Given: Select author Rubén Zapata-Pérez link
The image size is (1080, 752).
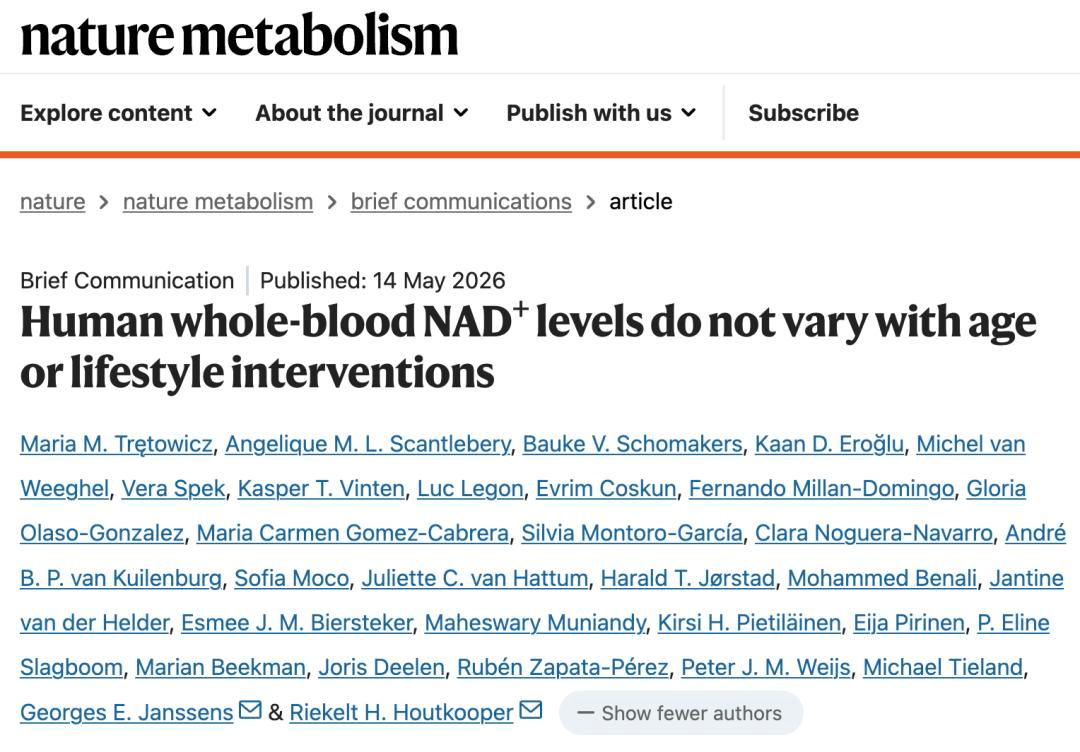Looking at the screenshot, I should tap(563, 667).
